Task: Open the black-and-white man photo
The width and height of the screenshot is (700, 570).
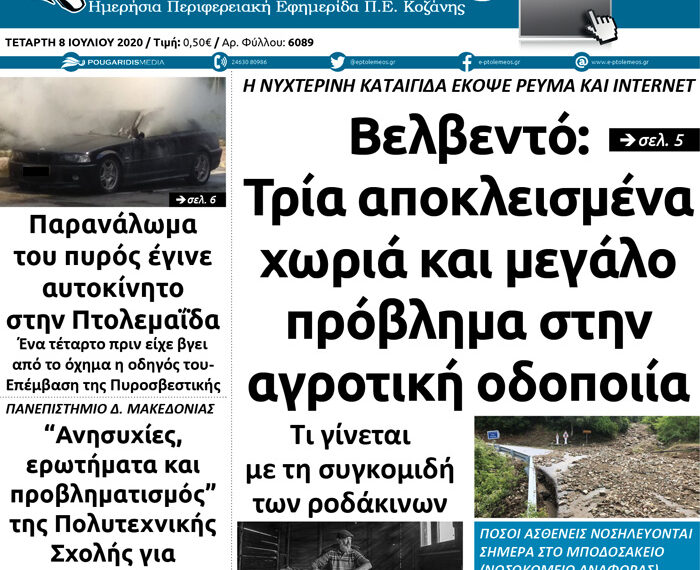Action: tap(350, 546)
